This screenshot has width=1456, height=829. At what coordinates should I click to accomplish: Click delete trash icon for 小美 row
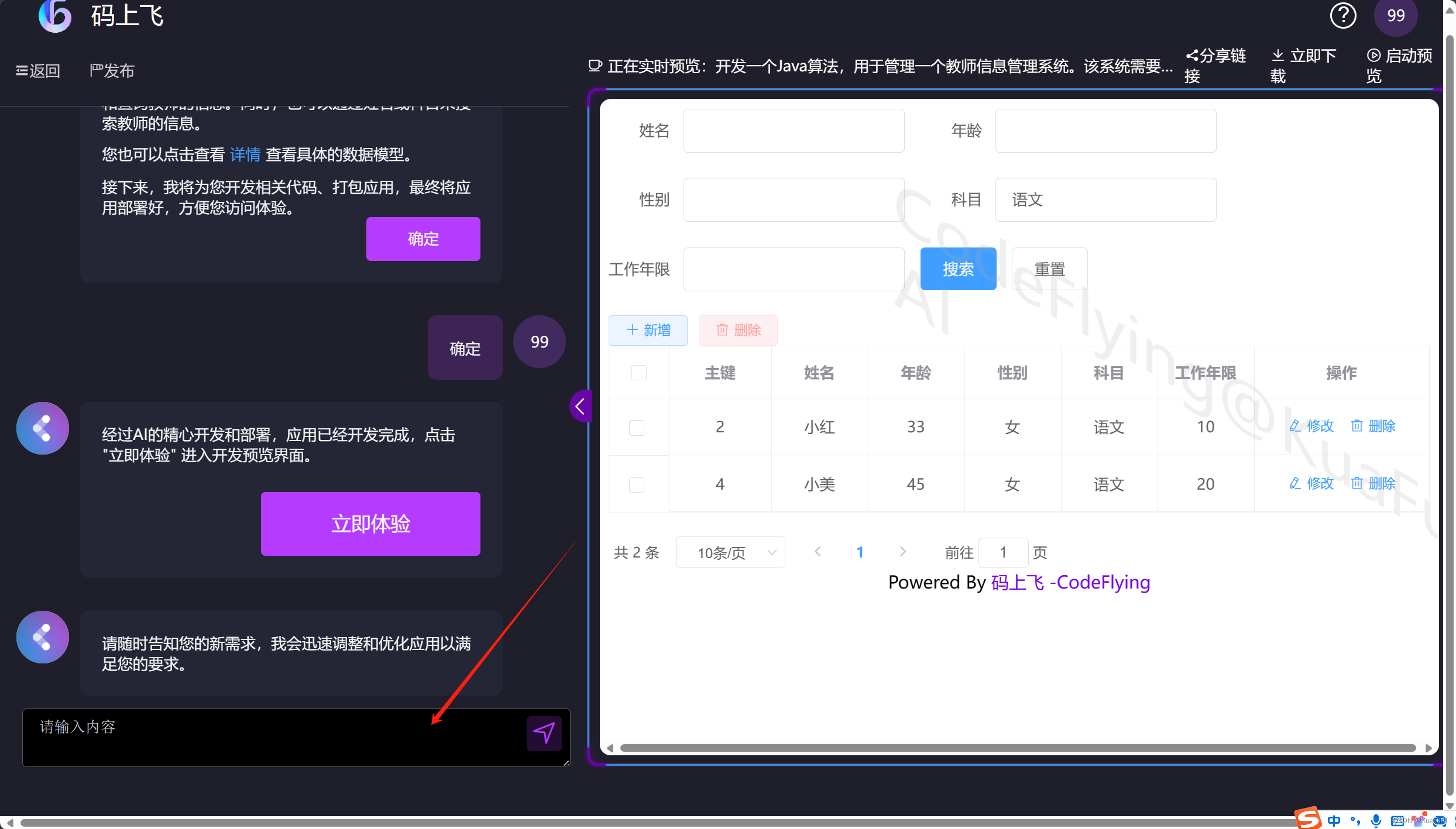click(x=1357, y=483)
